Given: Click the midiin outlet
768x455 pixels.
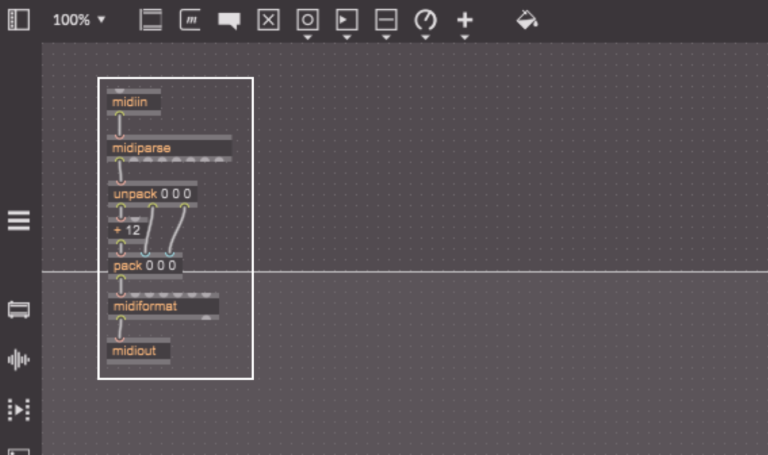Looking at the screenshot, I should 120,114.
